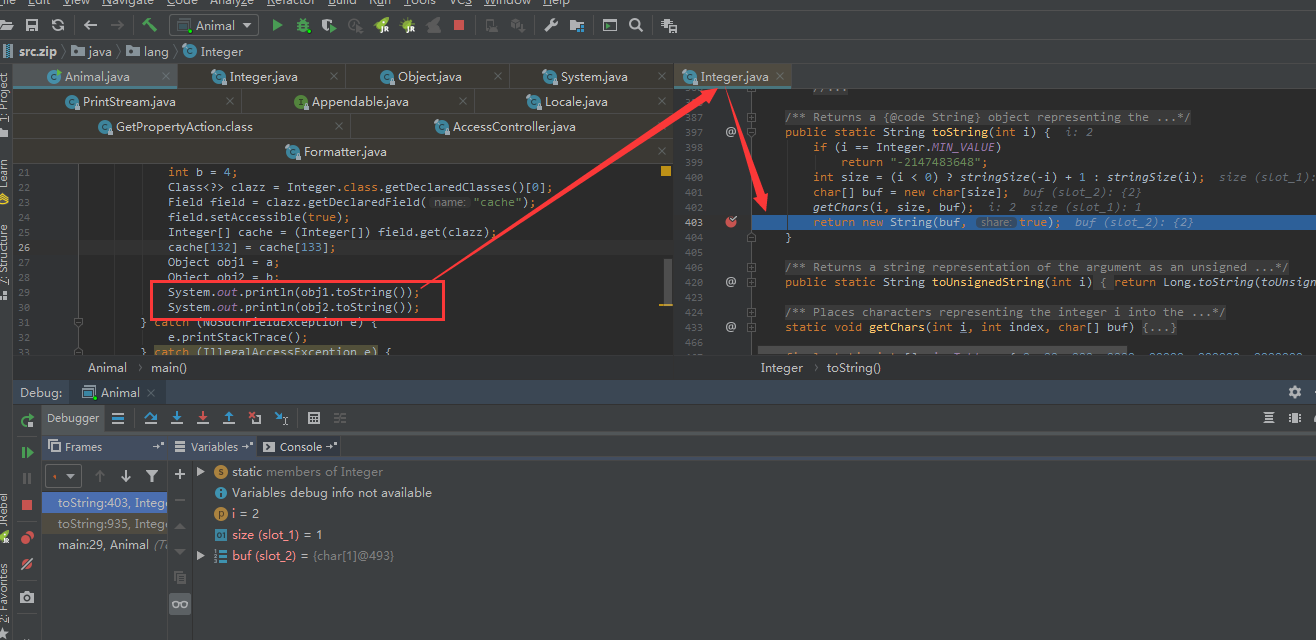Switch to Object.java editor tab
This screenshot has height=640, width=1316.
pyautogui.click(x=429, y=76)
